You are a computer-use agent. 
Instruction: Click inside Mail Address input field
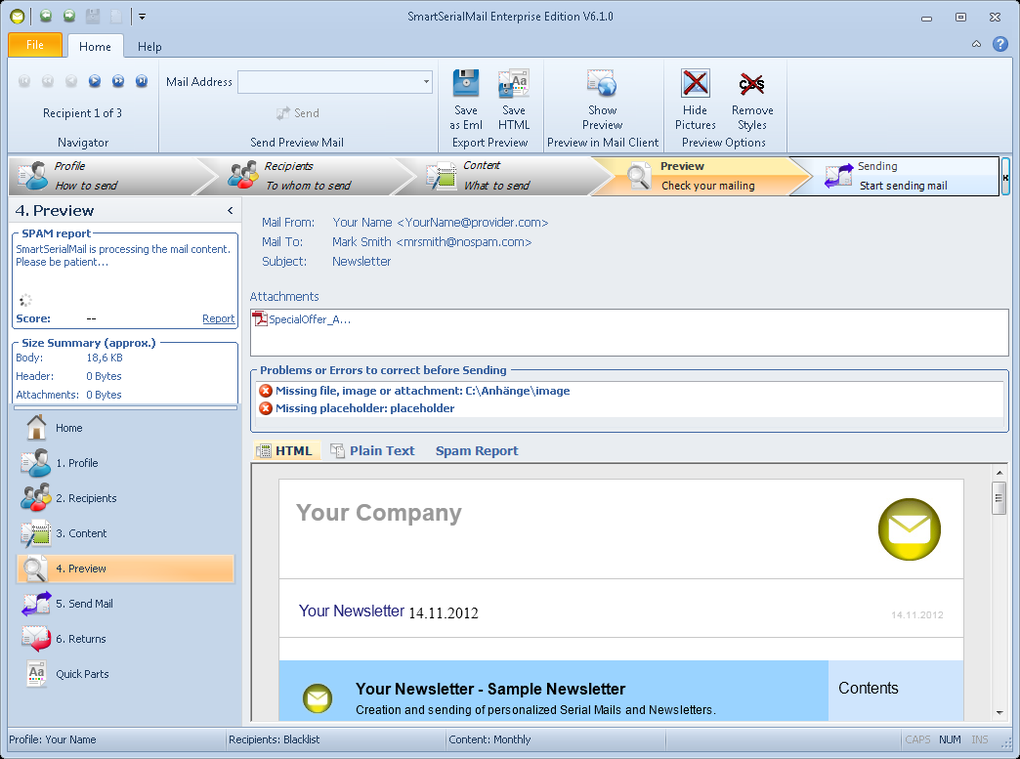click(329, 82)
